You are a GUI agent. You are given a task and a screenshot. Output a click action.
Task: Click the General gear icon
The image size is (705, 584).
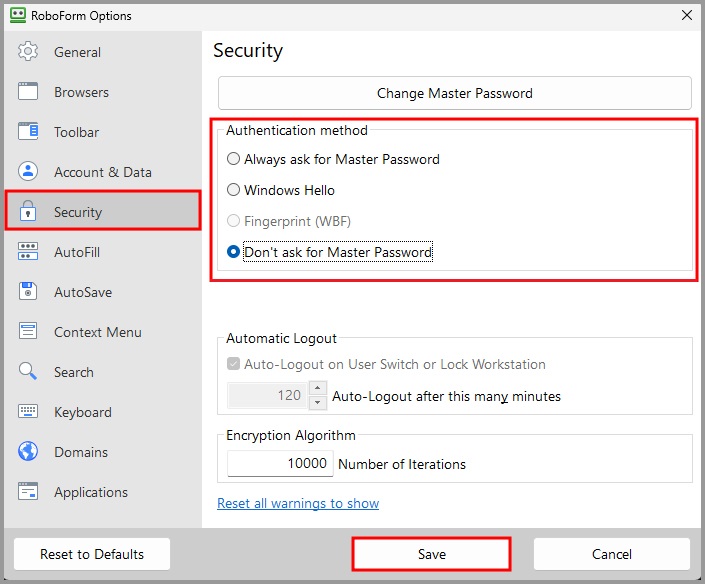click(x=28, y=51)
